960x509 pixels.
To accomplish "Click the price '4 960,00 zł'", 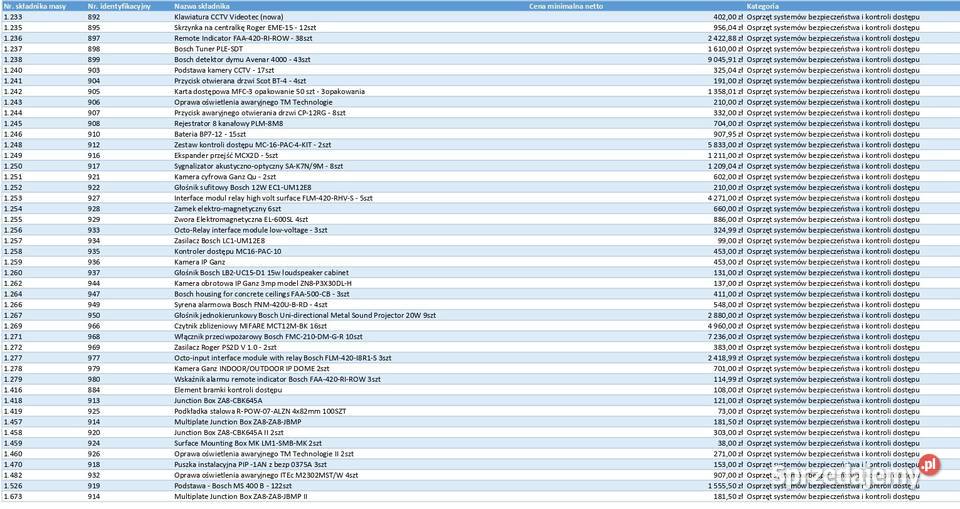I will [726, 326].
